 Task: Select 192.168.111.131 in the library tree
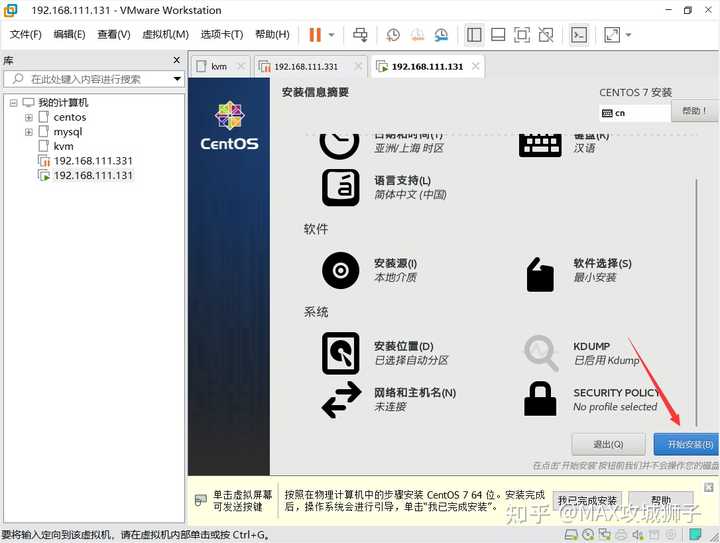pos(93,175)
